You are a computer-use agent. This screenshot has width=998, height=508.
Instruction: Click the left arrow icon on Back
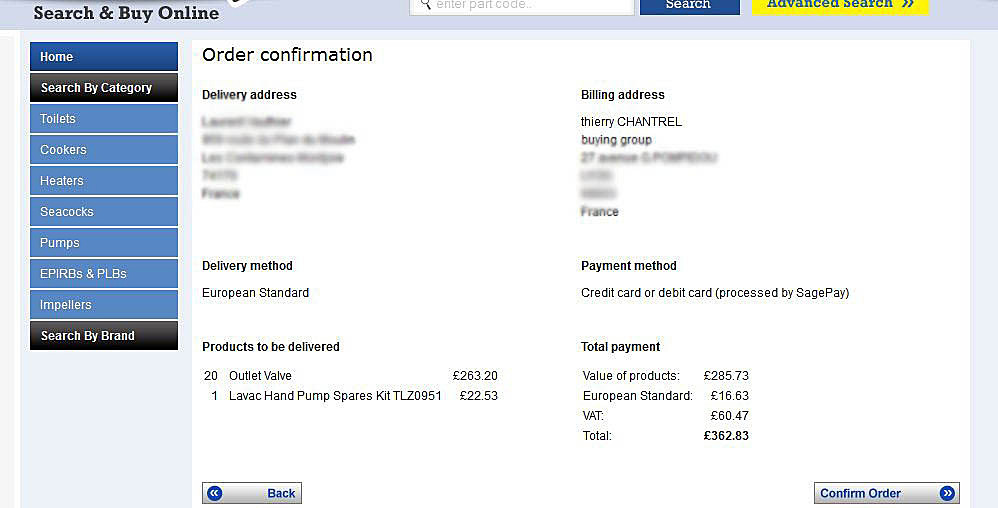pyautogui.click(x=215, y=493)
